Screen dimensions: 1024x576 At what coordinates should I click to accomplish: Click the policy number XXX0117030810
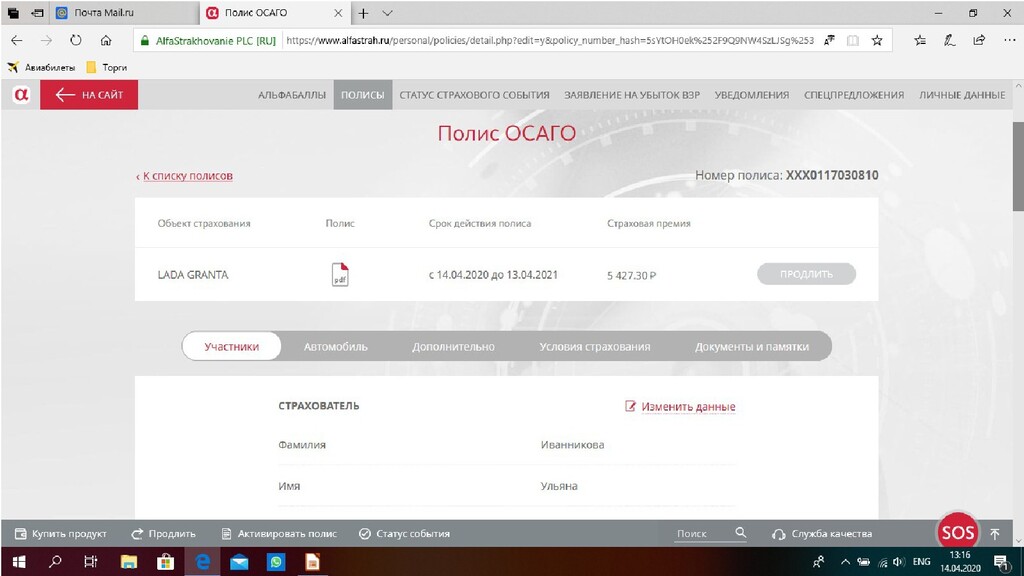831,175
